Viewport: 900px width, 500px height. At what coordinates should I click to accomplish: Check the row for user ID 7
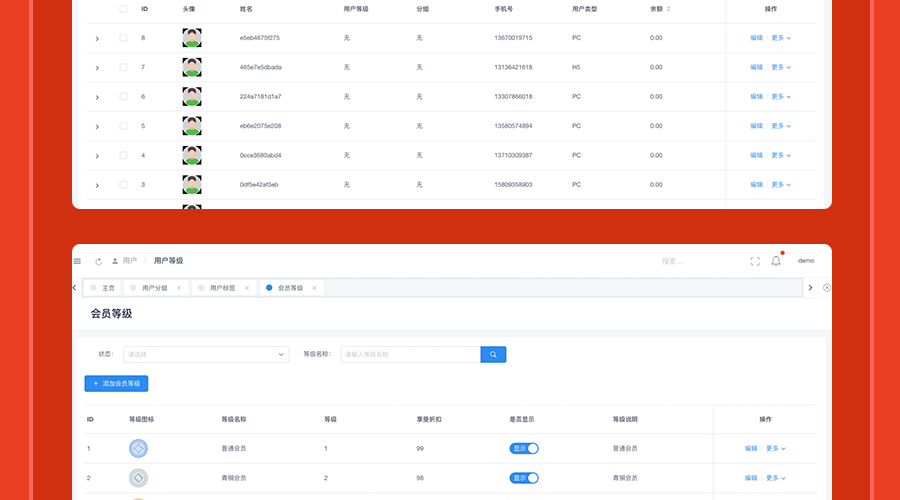(123, 67)
